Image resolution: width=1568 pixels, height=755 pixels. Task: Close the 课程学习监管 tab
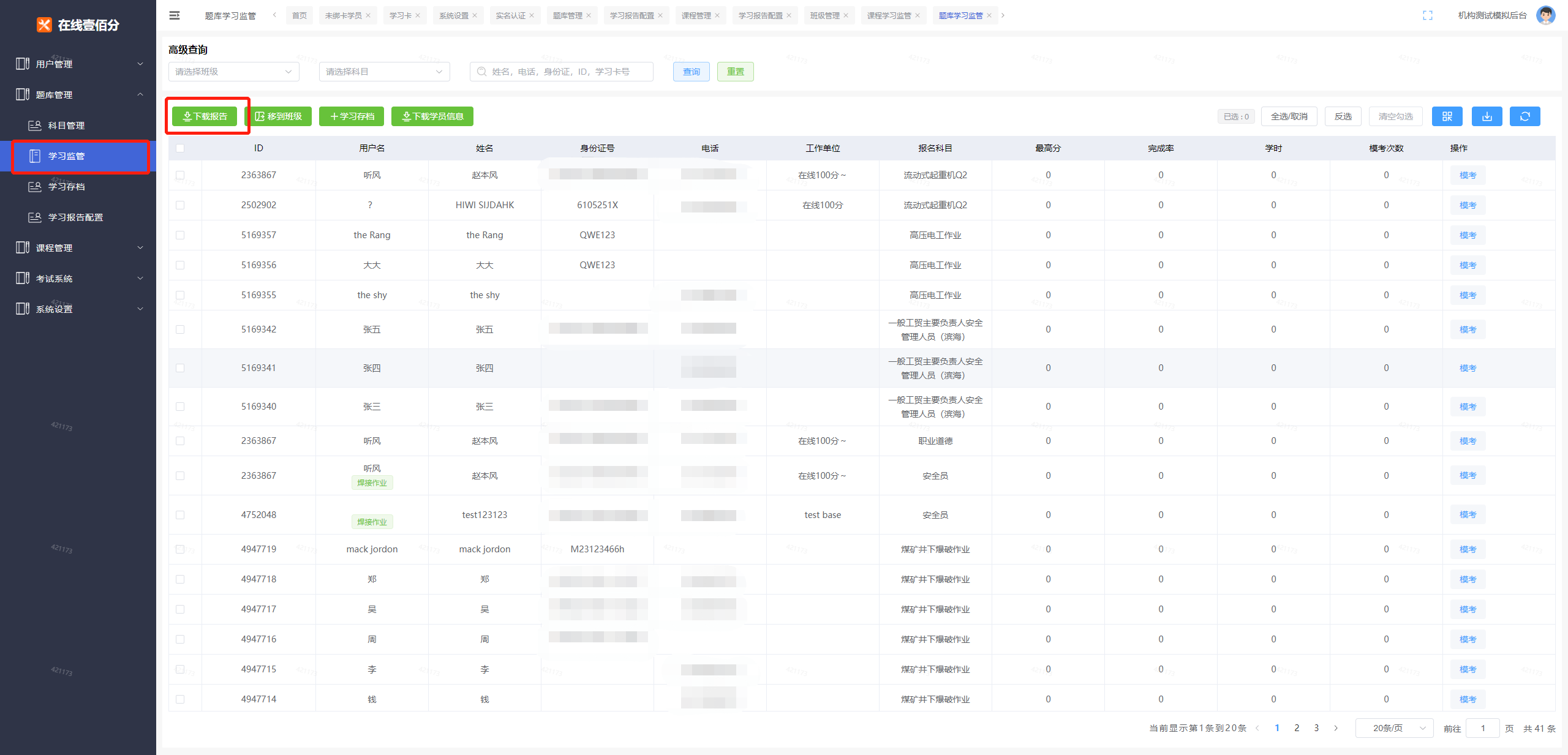918,16
